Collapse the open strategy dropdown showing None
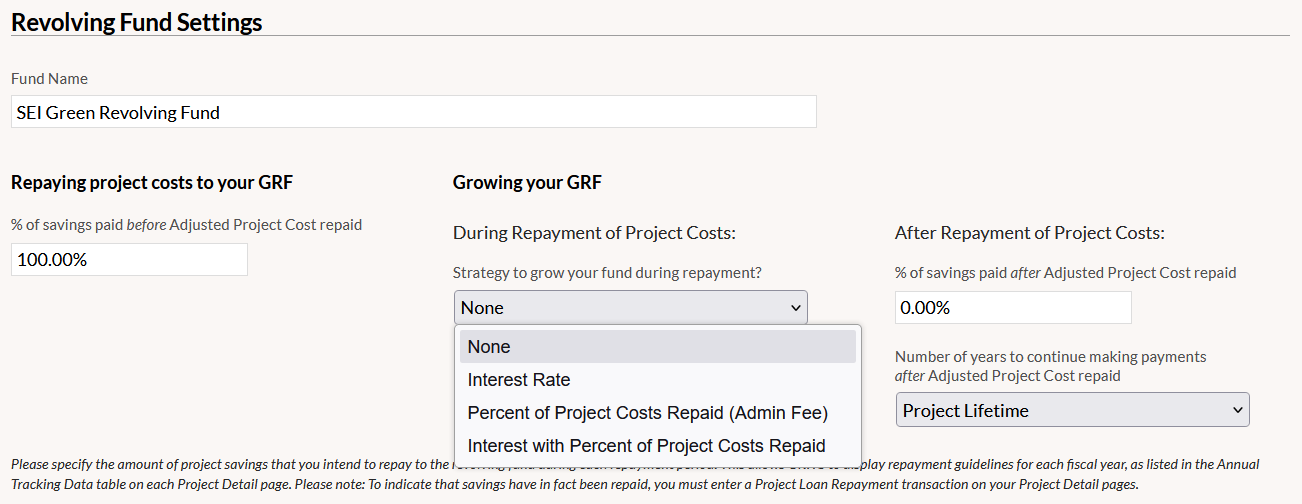Screen dimensions: 1302x504 (630, 308)
